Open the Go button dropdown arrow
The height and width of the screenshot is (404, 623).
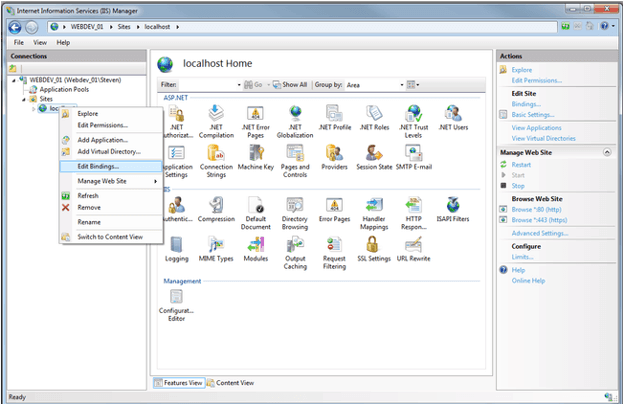[x=268, y=85]
